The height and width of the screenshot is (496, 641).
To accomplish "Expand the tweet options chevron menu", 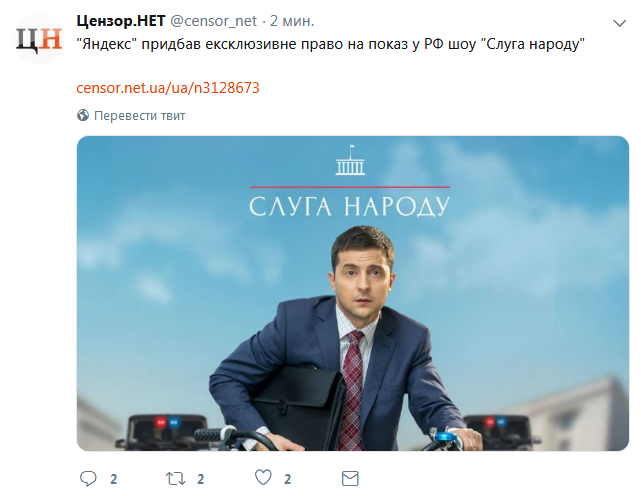I will 620,23.
